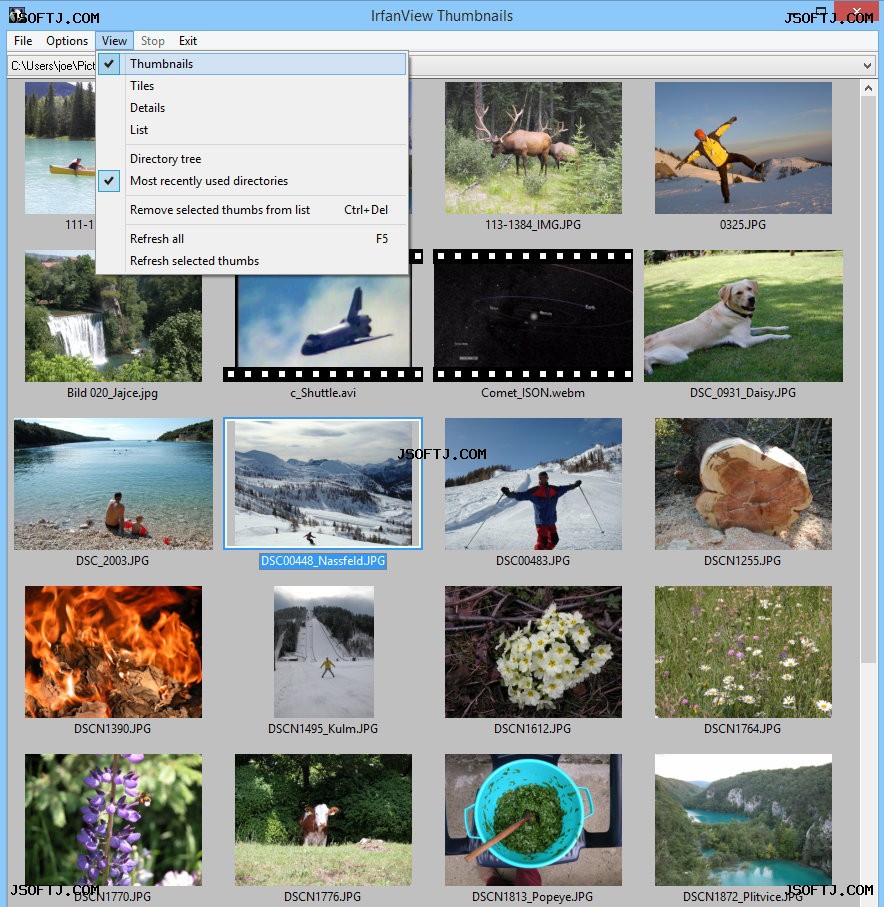Expand the directory path dropdown arrow
The image size is (884, 907).
click(x=867, y=65)
